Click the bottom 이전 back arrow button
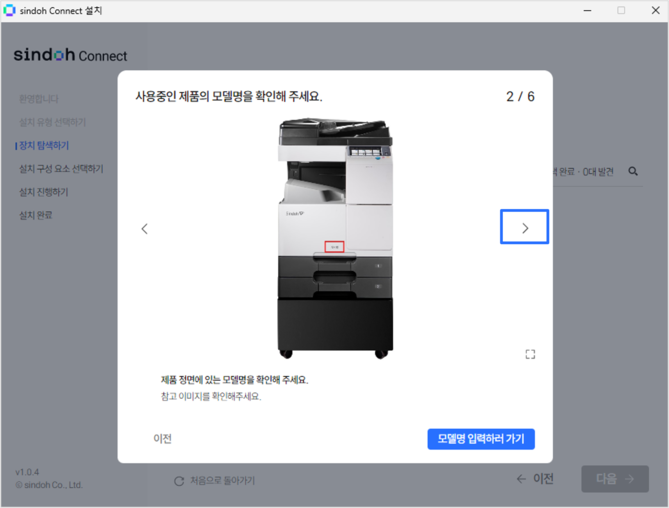Image resolution: width=669 pixels, height=508 pixels. tap(535, 479)
